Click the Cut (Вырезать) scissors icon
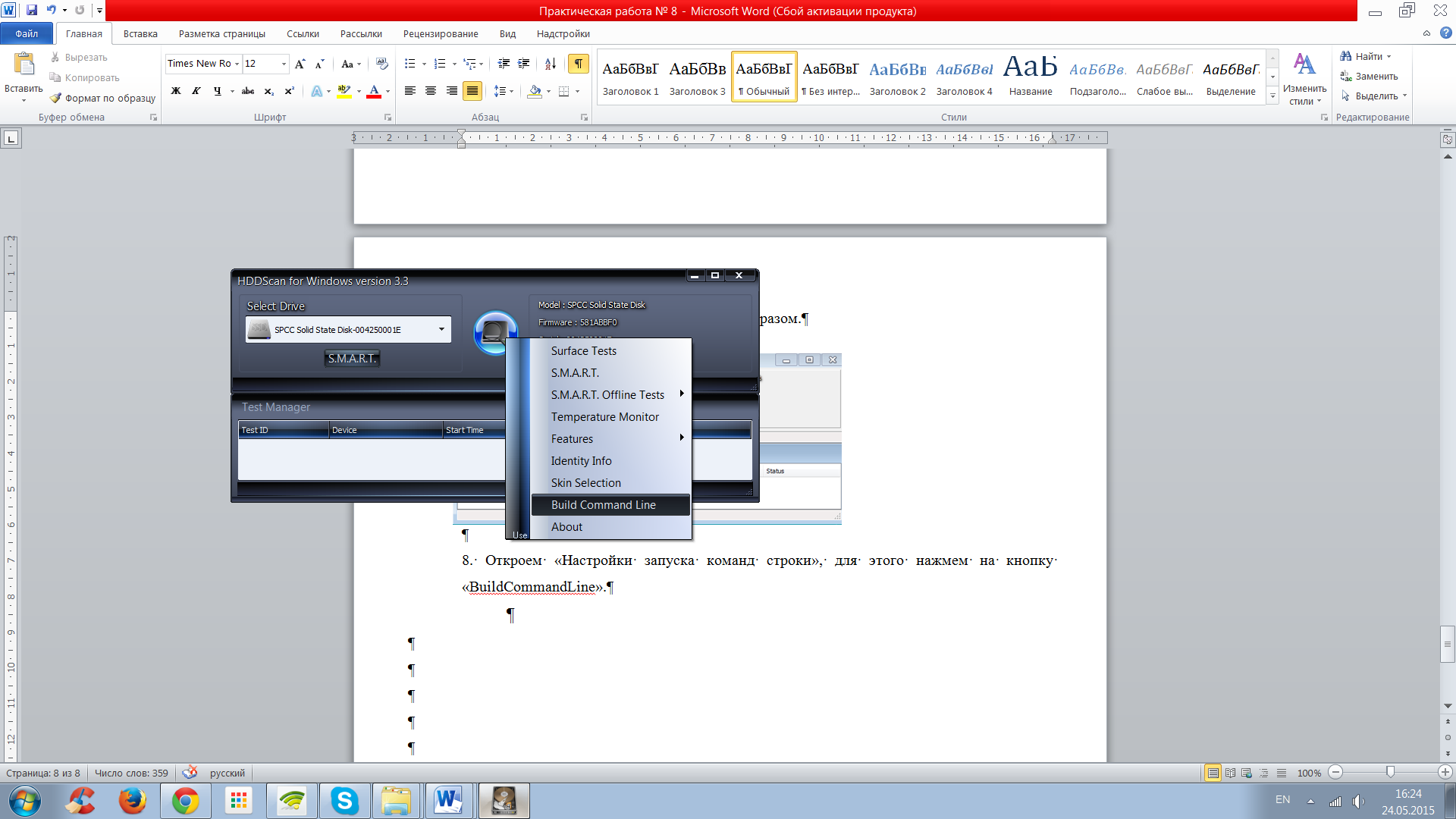The width and height of the screenshot is (1456, 819). coord(55,57)
